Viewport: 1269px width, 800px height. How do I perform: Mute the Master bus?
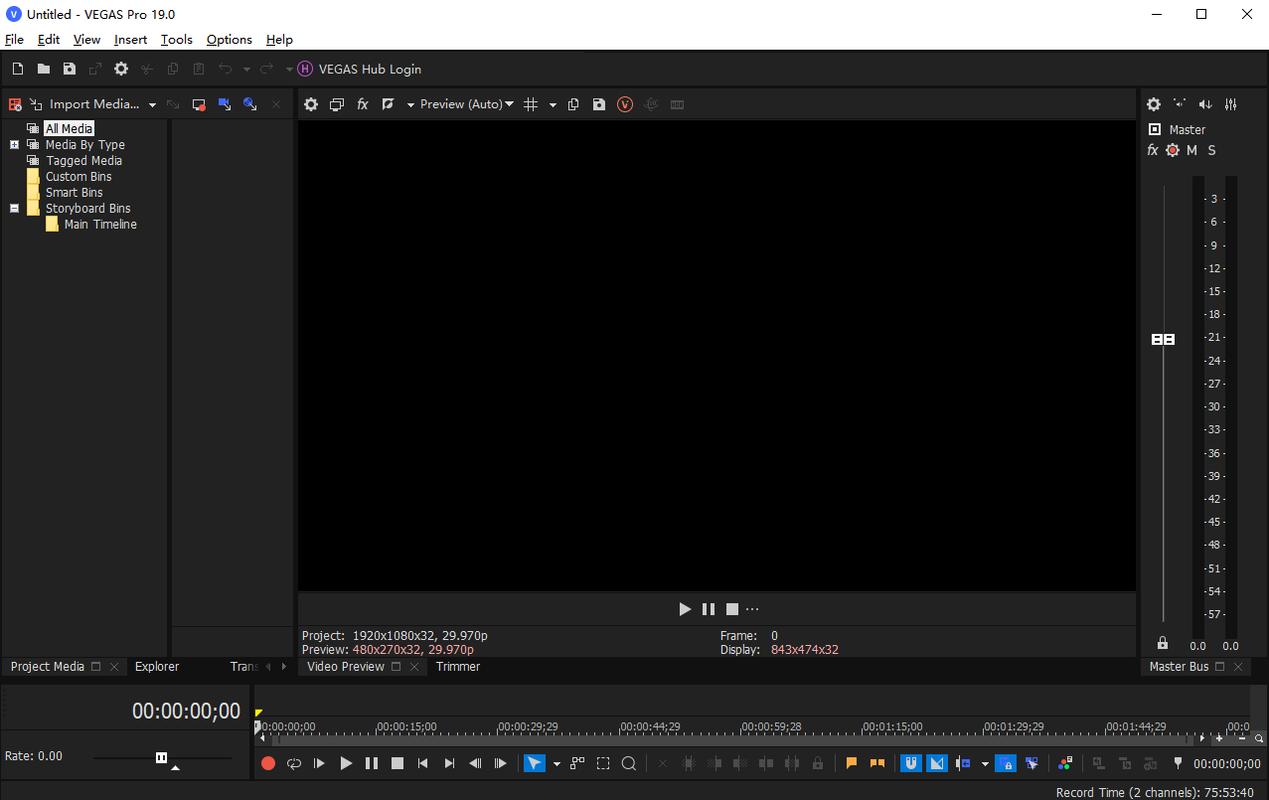1191,150
